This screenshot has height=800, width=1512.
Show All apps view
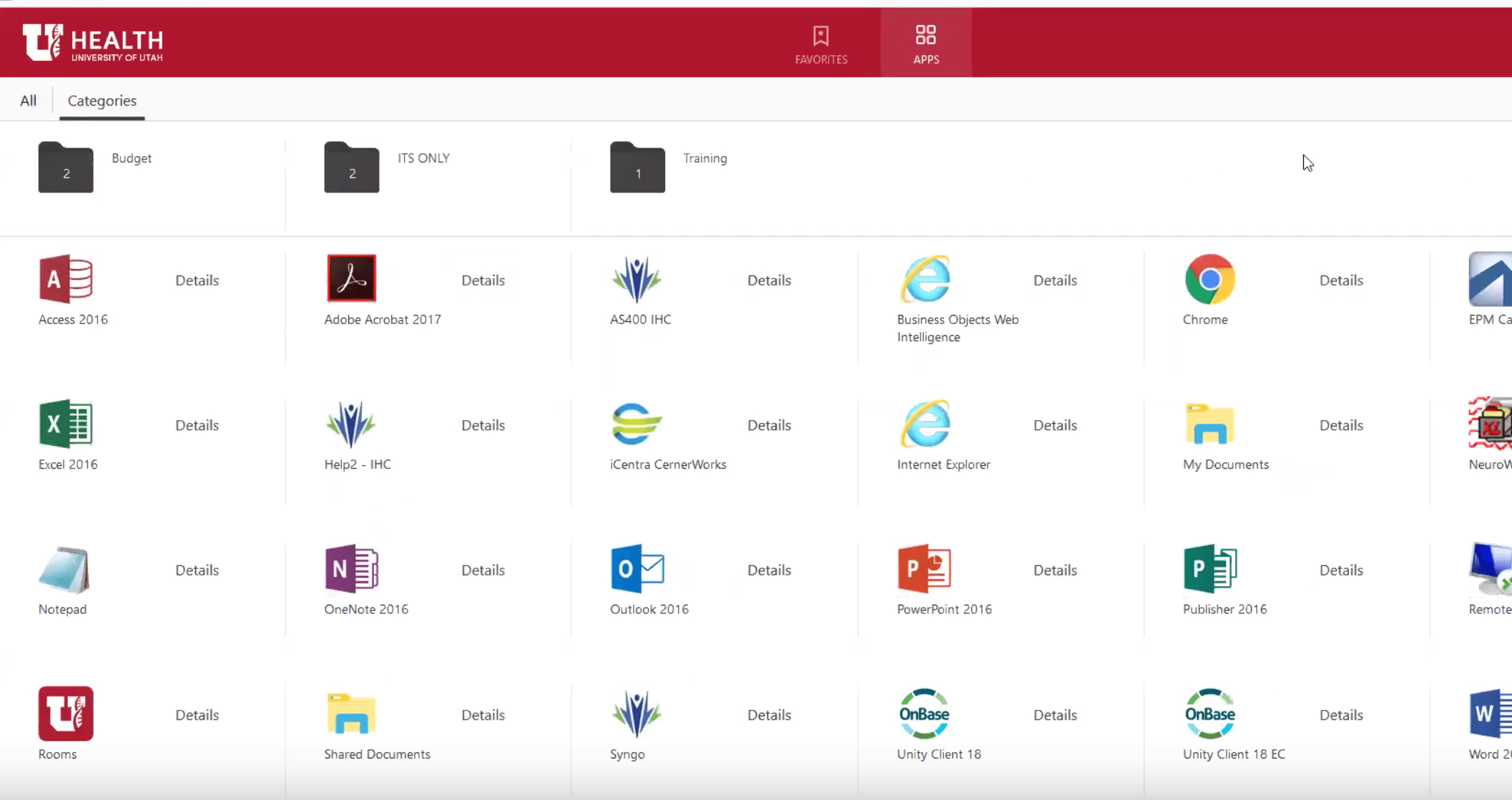tap(28, 101)
